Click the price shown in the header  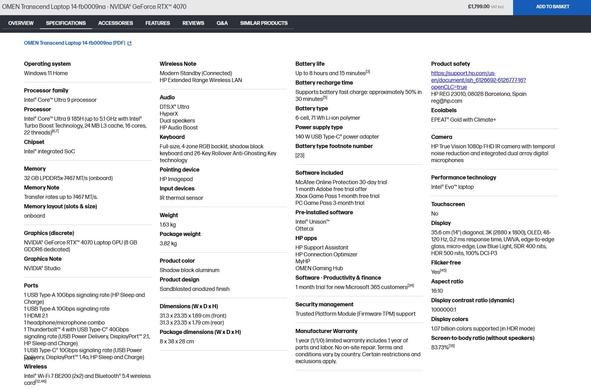tap(479, 6)
